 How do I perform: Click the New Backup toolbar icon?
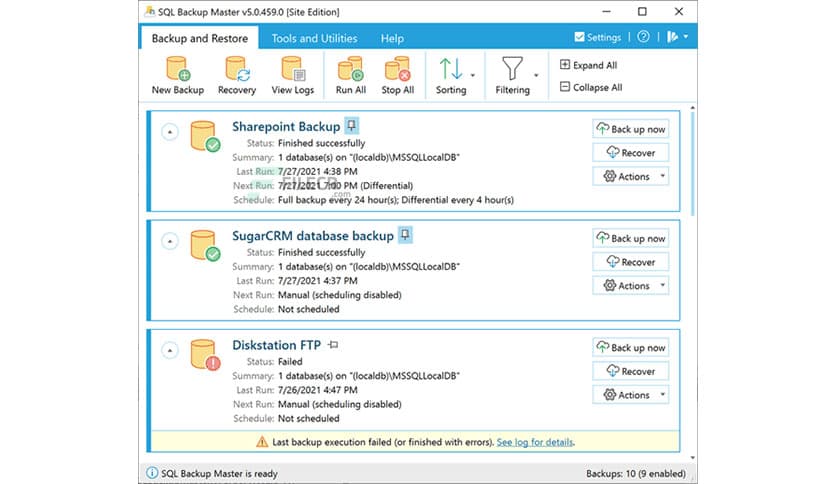click(x=178, y=69)
